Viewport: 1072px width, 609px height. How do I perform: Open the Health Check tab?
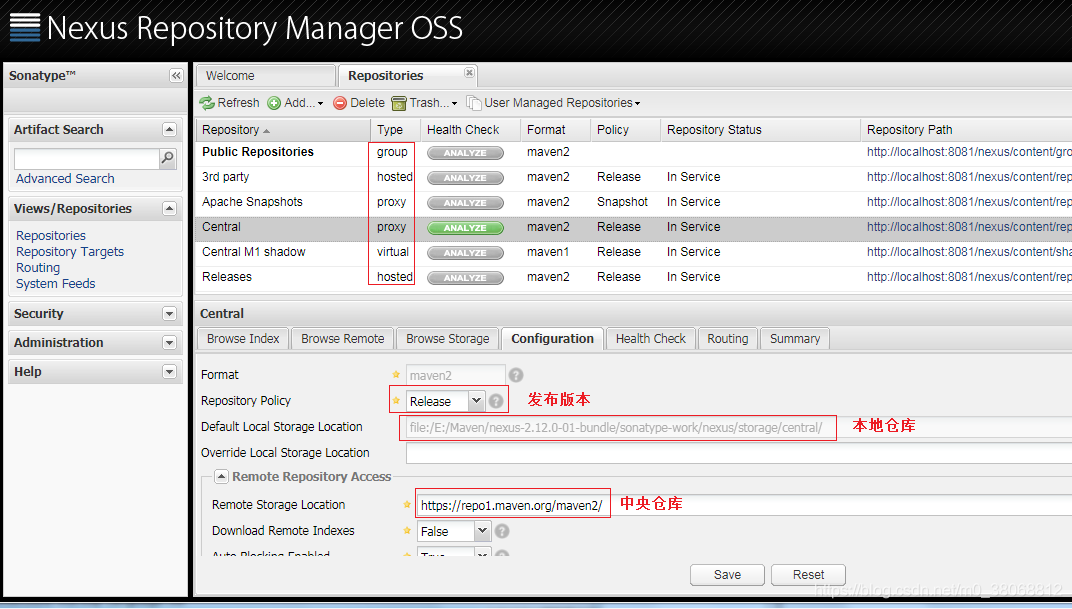tap(651, 338)
